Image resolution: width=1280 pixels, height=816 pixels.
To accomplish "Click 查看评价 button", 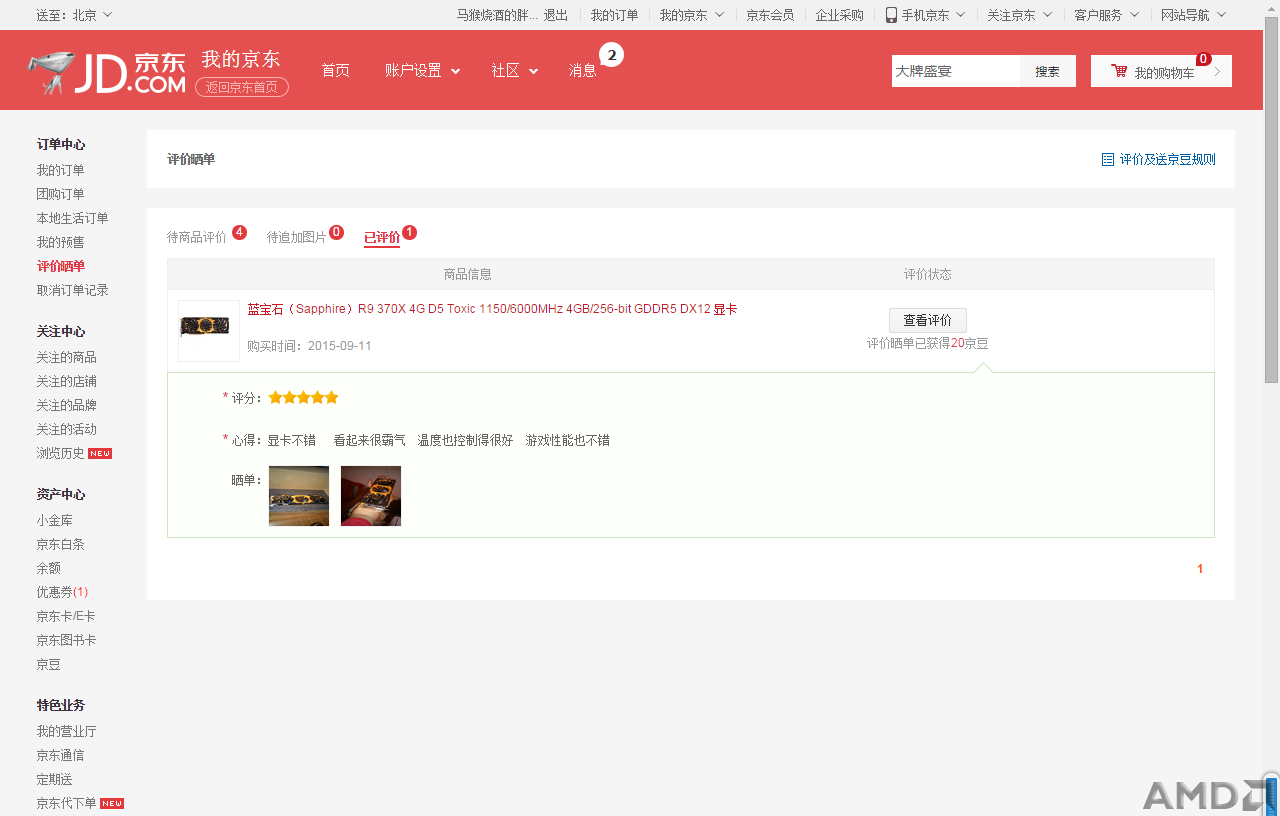I will tap(927, 320).
